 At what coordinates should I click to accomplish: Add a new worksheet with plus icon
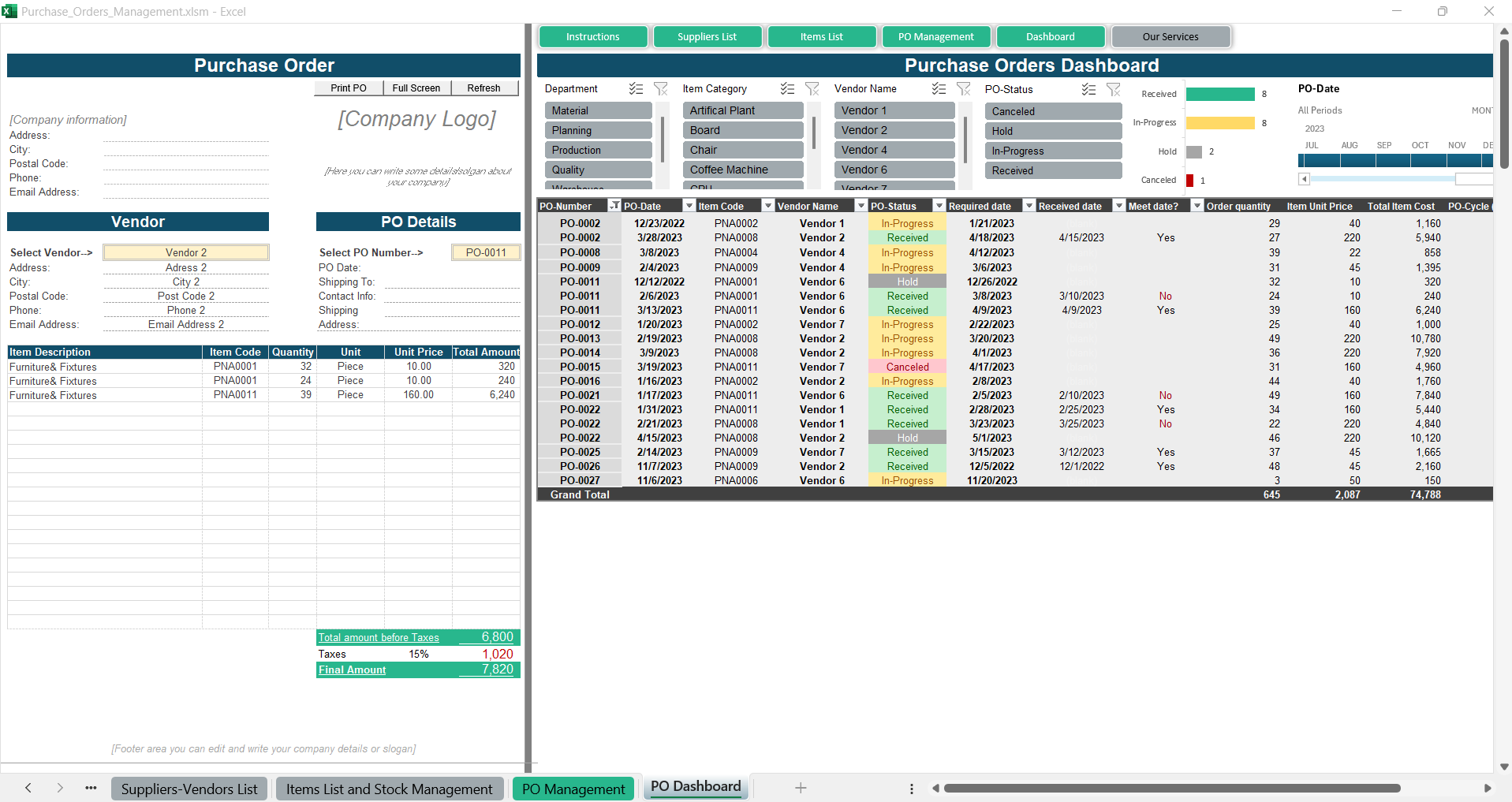coord(801,788)
